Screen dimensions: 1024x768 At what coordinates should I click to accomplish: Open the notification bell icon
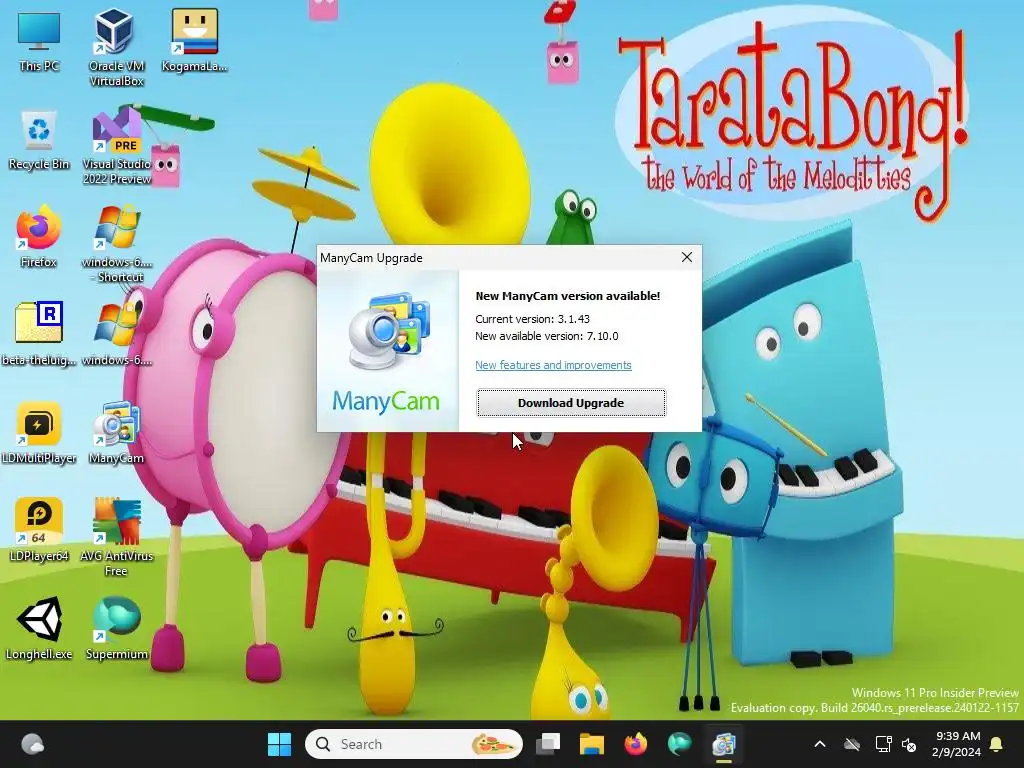pyautogui.click(x=997, y=744)
